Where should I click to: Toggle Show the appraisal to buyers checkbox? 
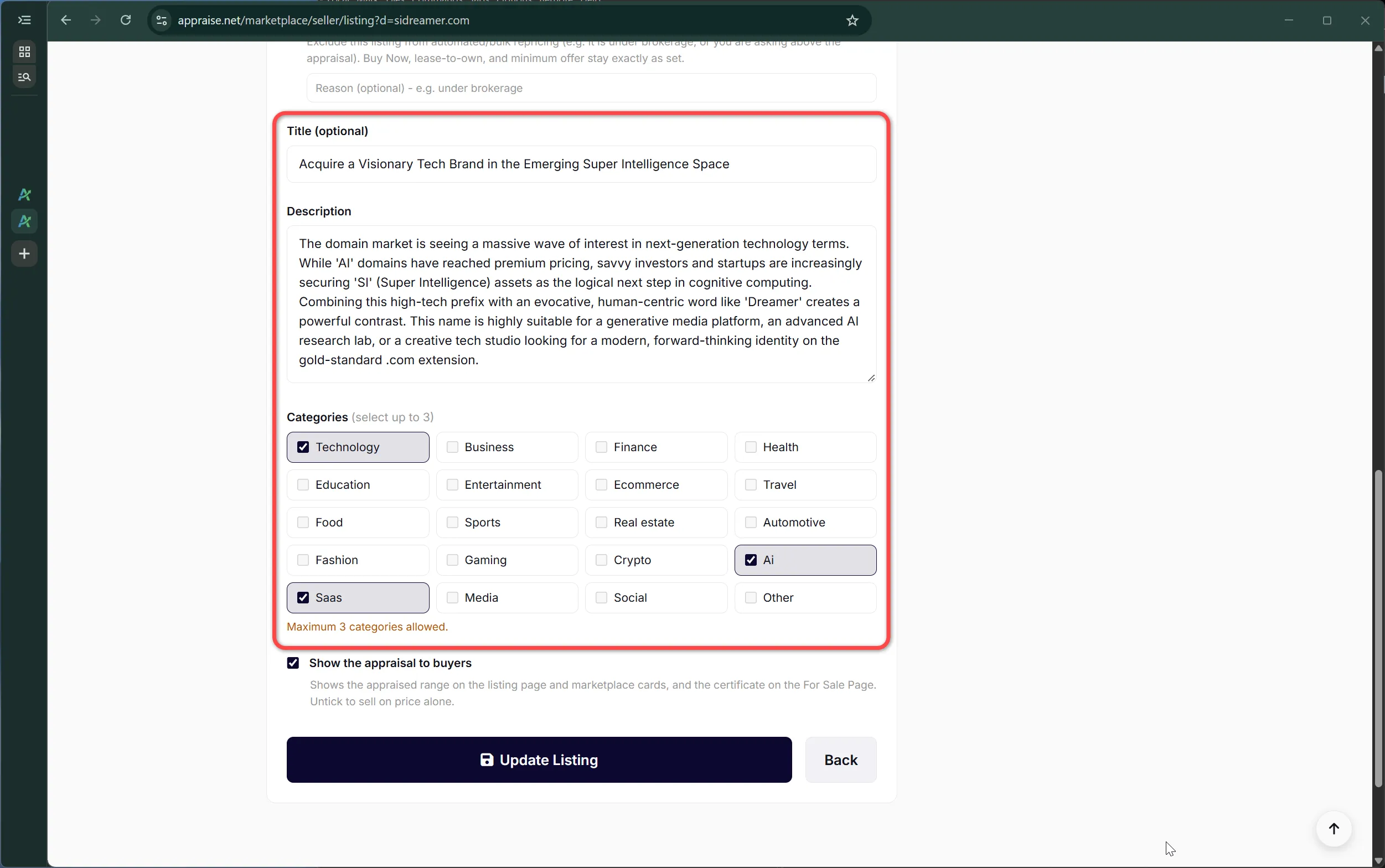point(293,663)
